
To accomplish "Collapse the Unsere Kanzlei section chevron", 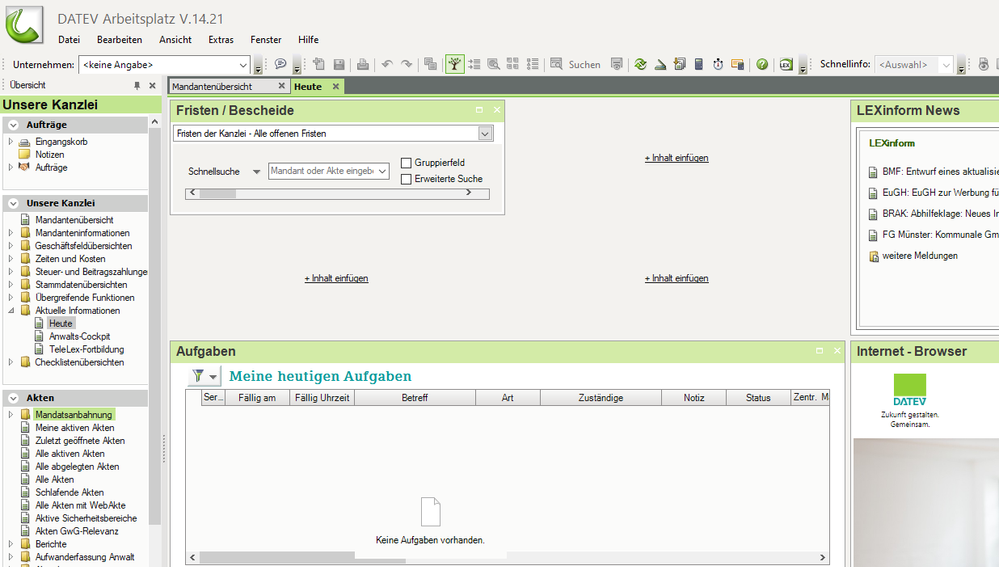I will click(13, 203).
